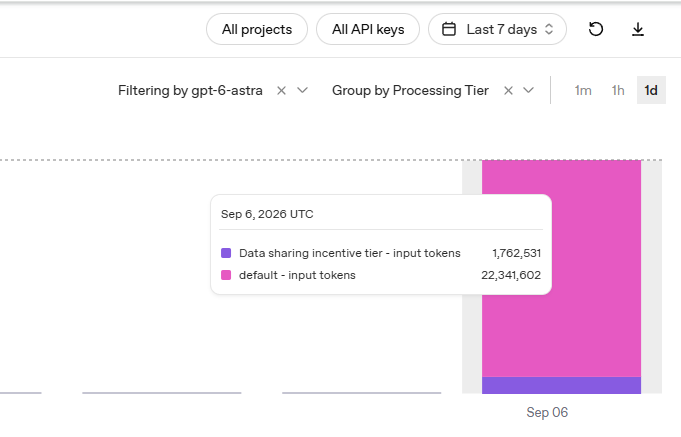Remove the Group by Processing Tier grouping

coord(508,90)
